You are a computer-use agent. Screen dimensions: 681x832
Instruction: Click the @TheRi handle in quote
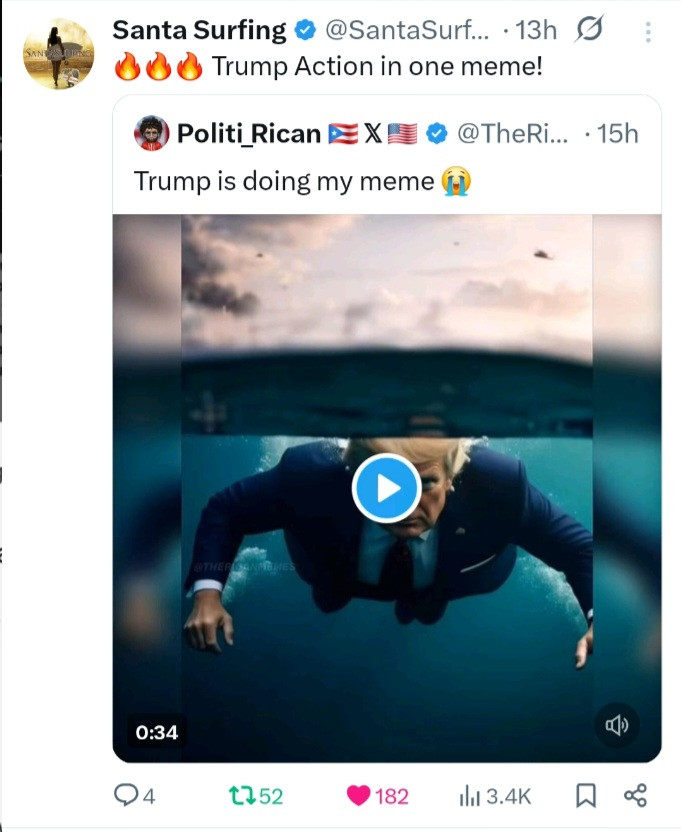(512, 133)
